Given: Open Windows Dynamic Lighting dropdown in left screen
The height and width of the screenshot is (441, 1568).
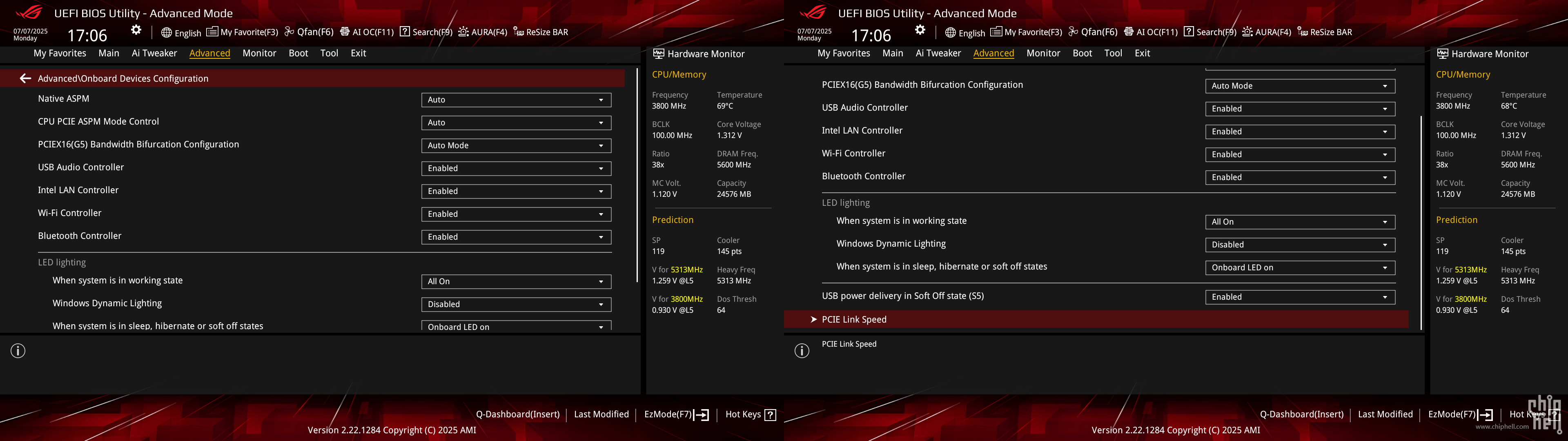Looking at the screenshot, I should pyautogui.click(x=516, y=304).
